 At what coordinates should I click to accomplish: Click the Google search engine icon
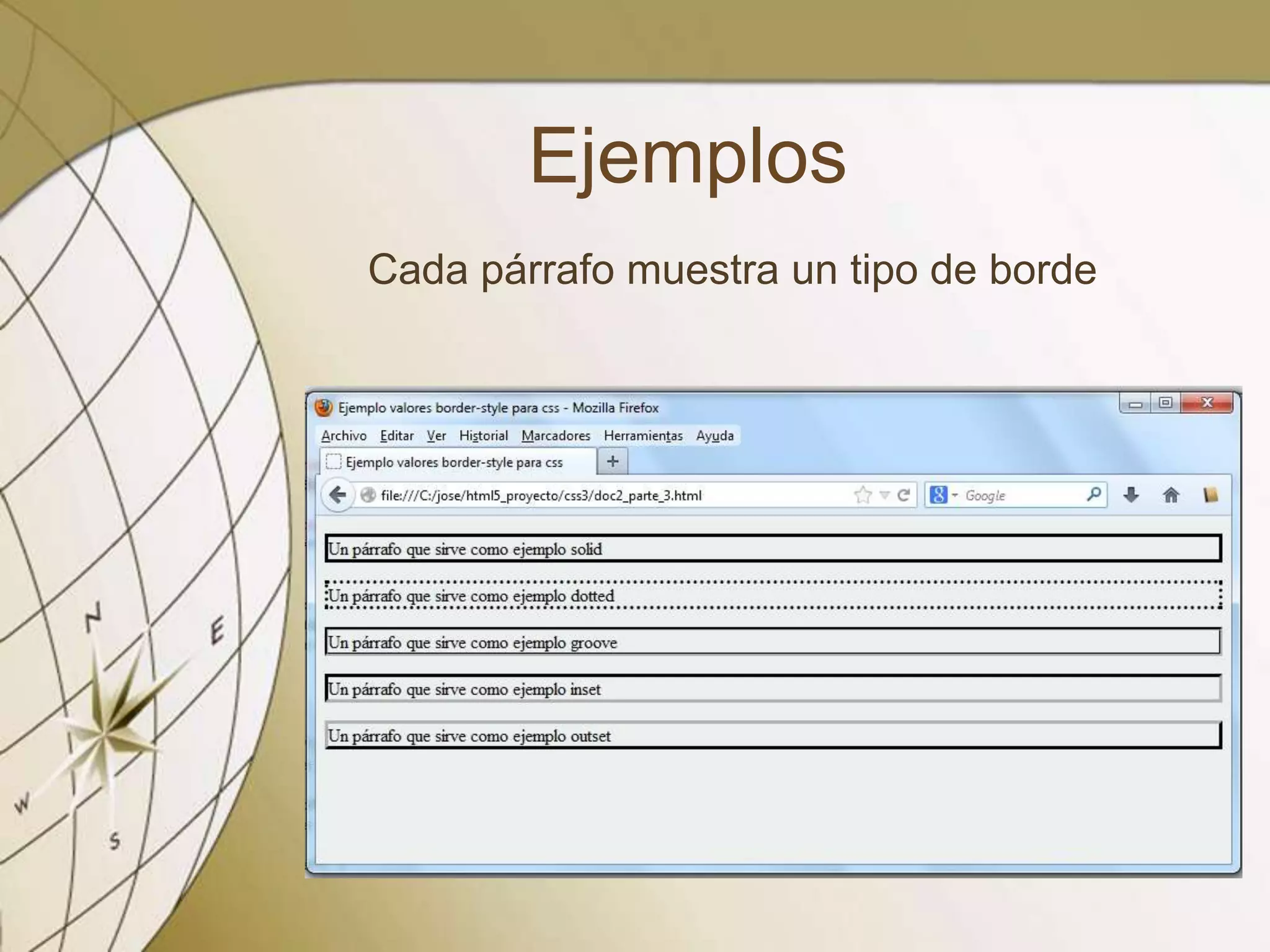point(939,495)
